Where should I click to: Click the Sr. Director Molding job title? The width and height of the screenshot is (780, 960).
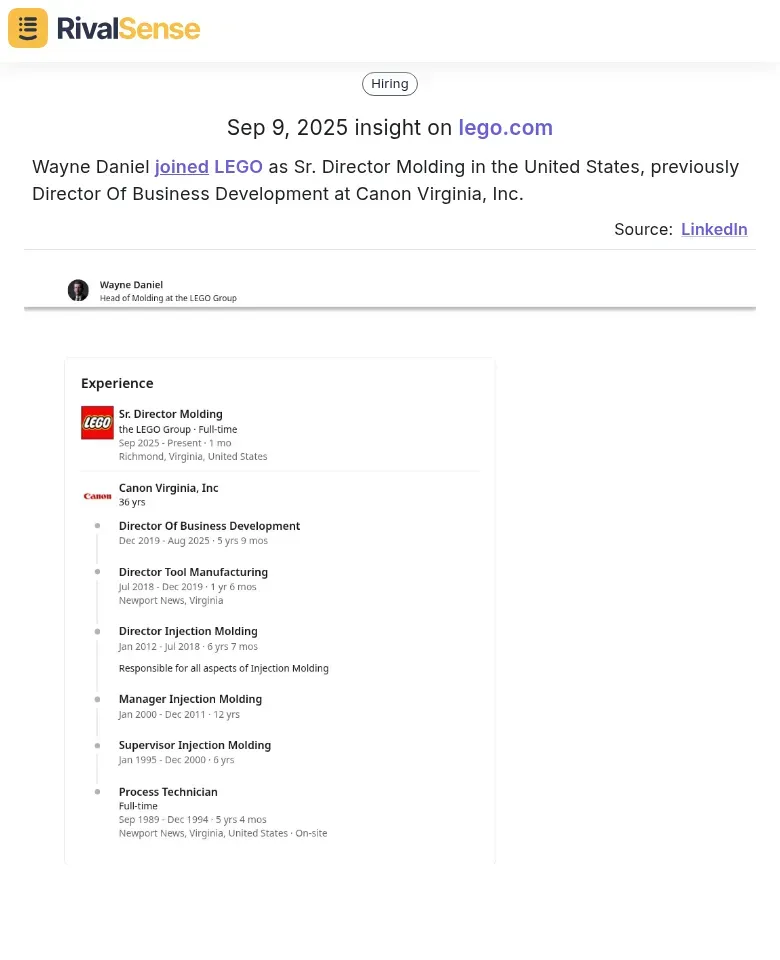click(170, 414)
